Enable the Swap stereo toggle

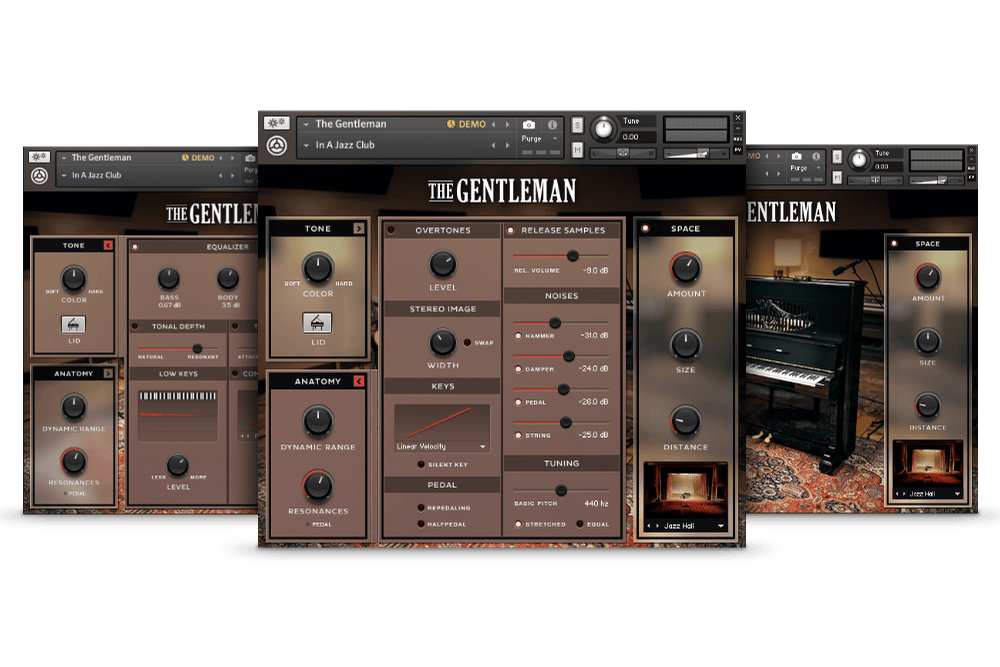(x=467, y=342)
